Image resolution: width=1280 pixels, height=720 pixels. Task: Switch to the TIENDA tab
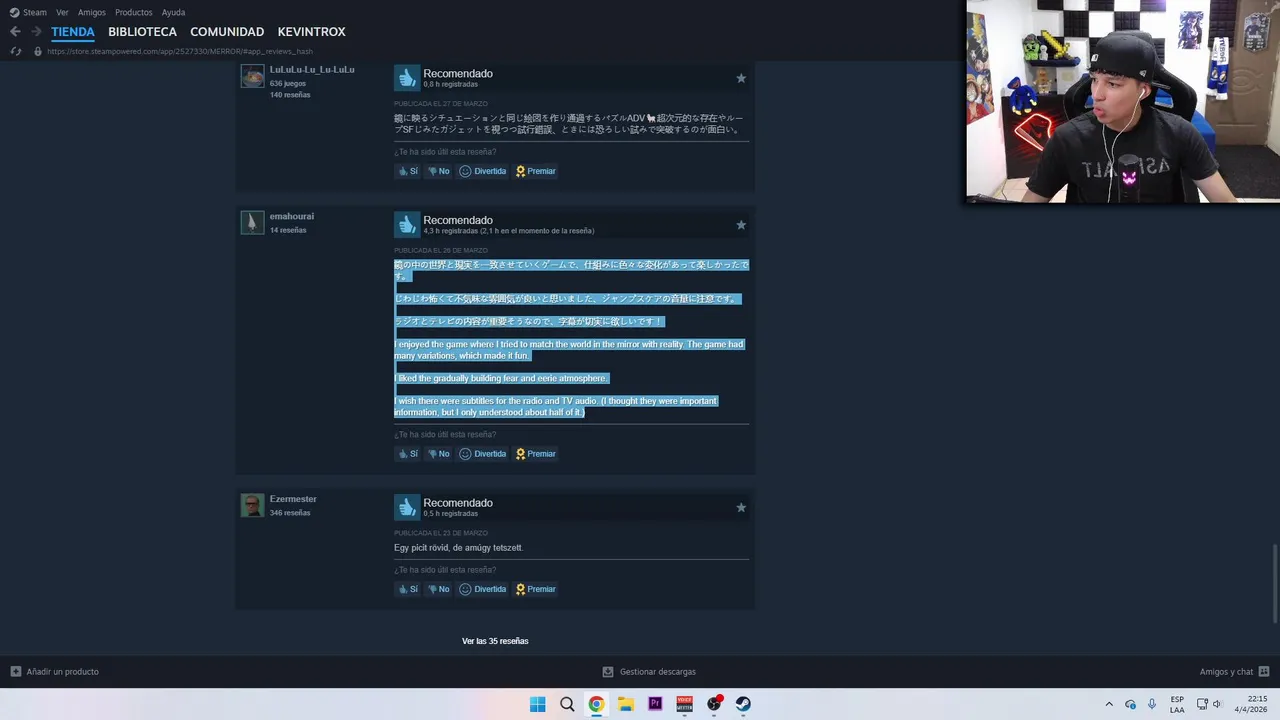(73, 32)
